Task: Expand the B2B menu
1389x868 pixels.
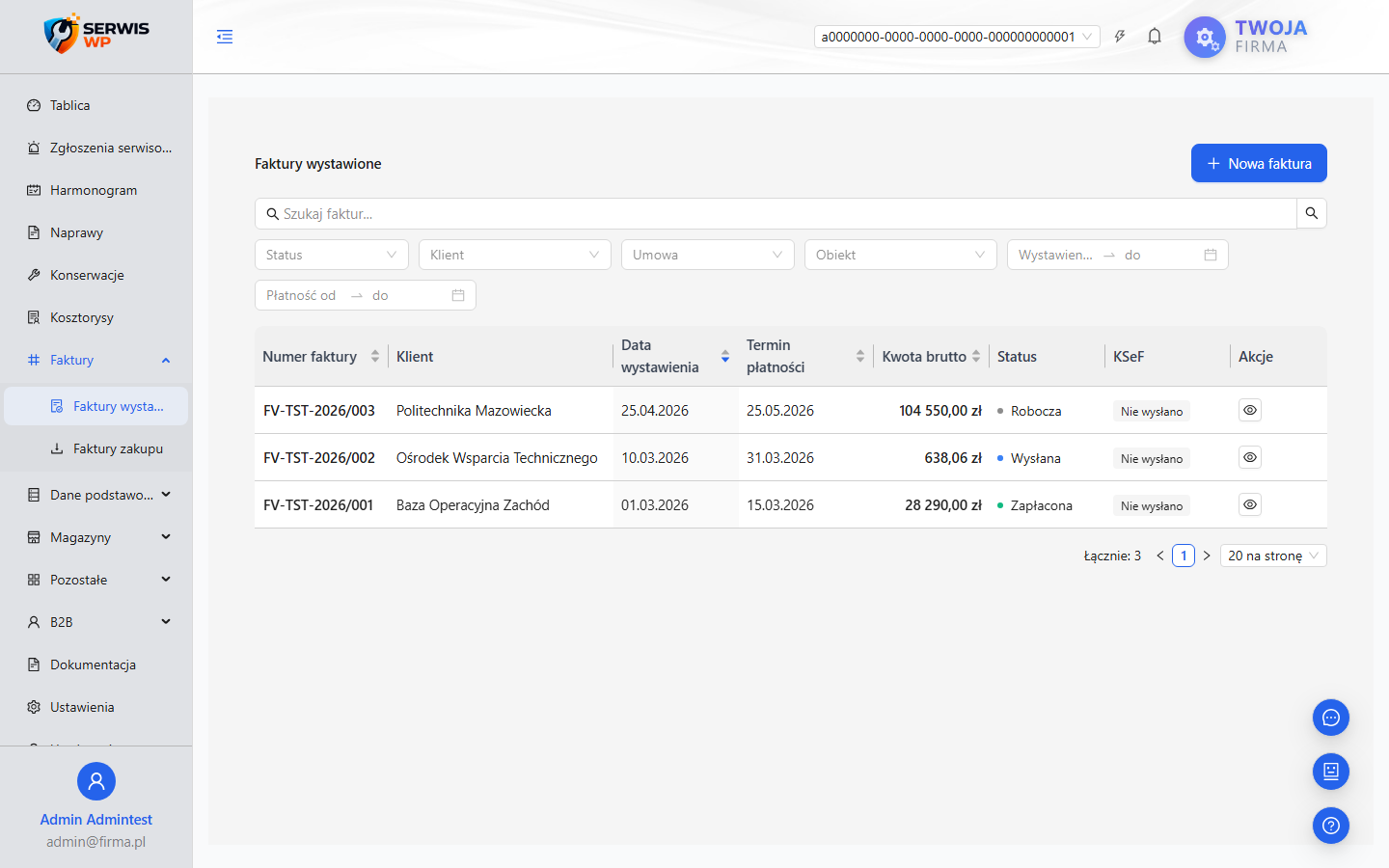Action: 96,622
